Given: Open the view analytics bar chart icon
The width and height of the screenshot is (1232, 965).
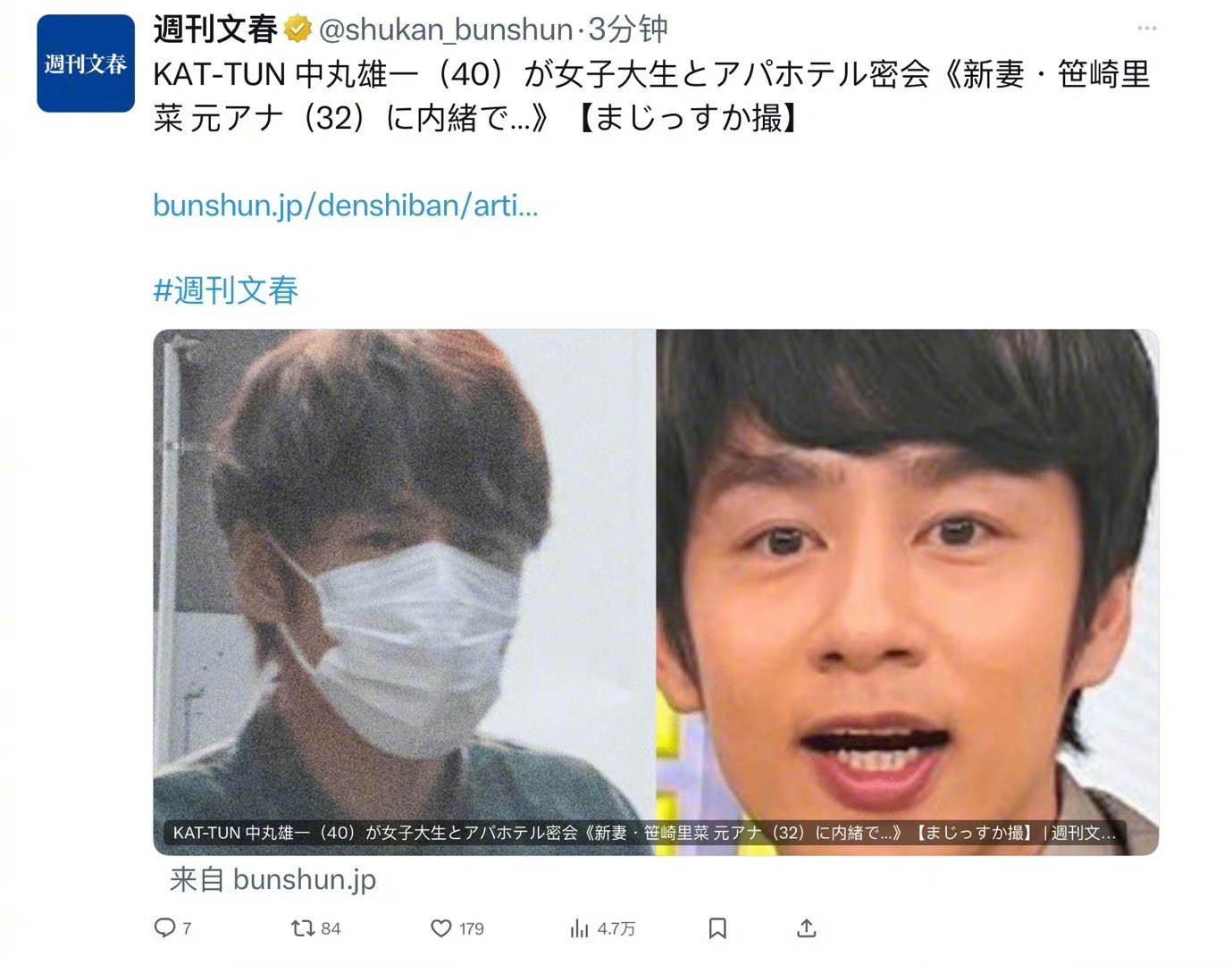Looking at the screenshot, I should click(x=579, y=929).
